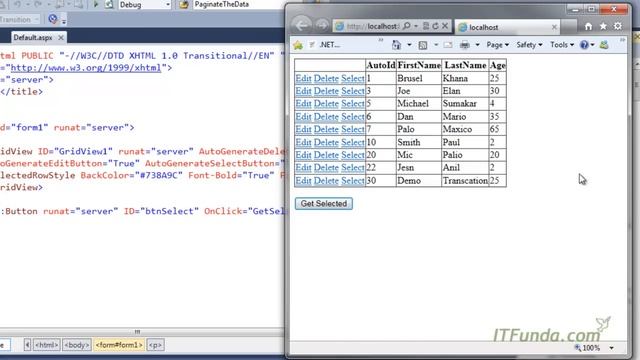Image resolution: width=640 pixels, height=360 pixels.
Task: Open the new empty browser tab button
Action: [x=568, y=27]
